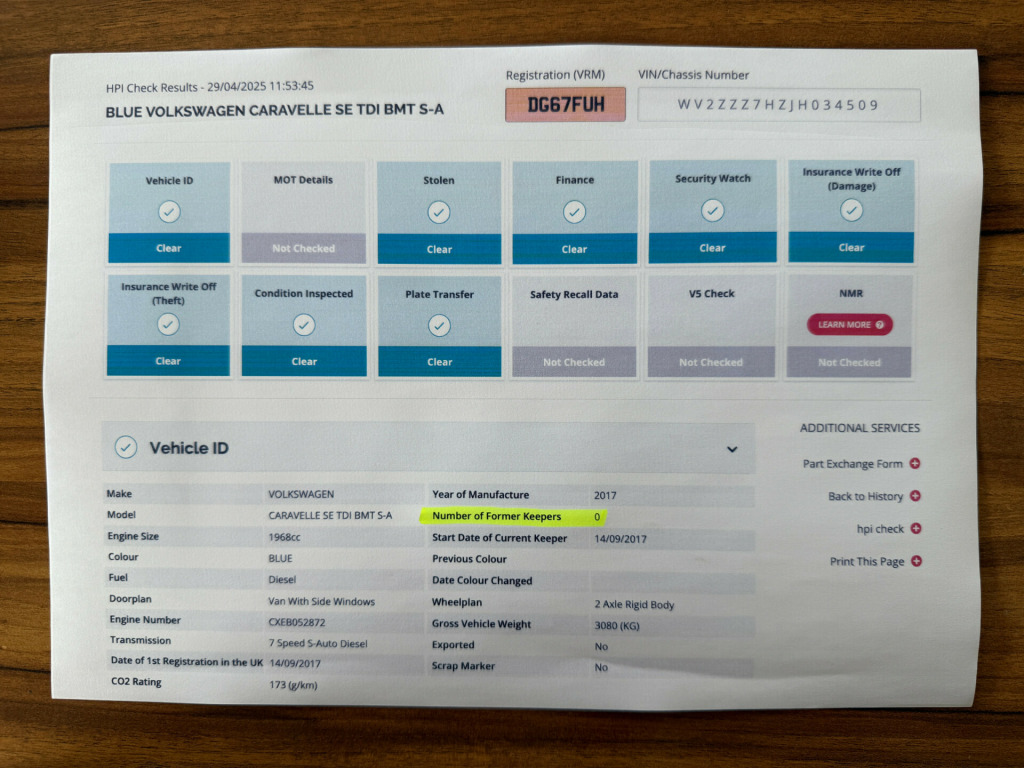The height and width of the screenshot is (768, 1024).
Task: Click the Fuel value Diesel
Action: (282, 579)
